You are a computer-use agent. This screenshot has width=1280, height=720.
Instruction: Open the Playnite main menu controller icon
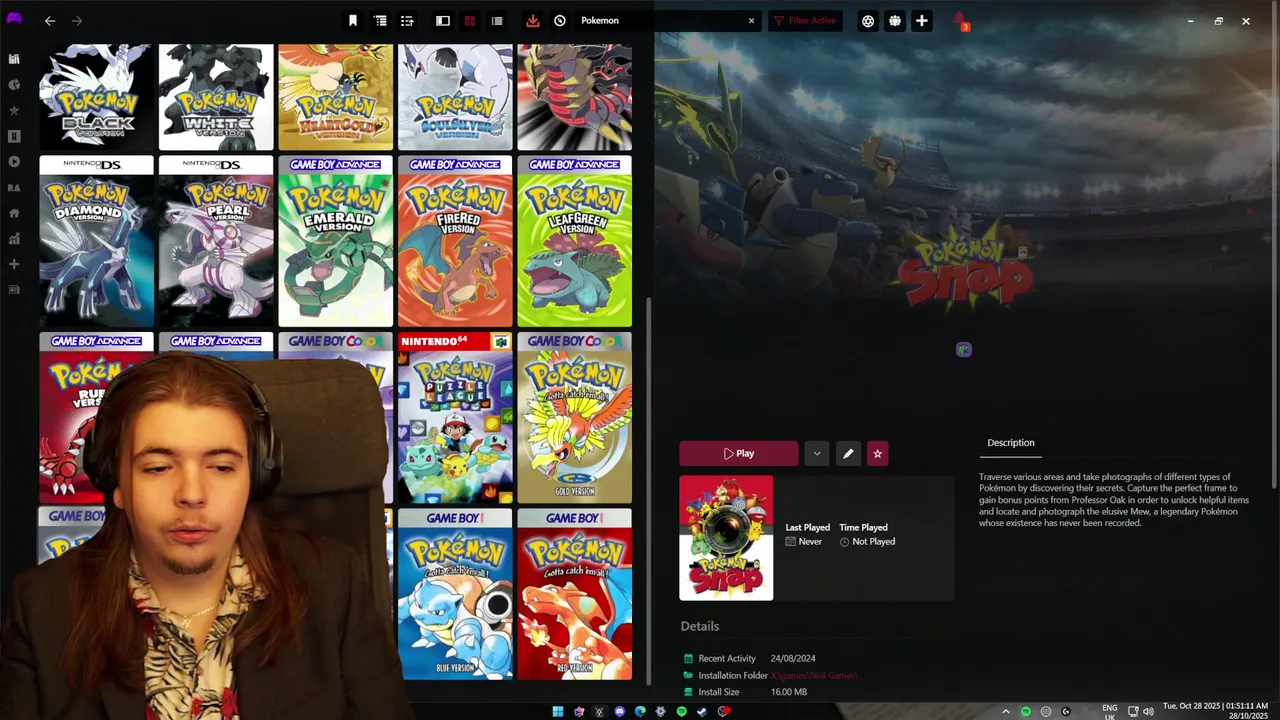(x=14, y=20)
